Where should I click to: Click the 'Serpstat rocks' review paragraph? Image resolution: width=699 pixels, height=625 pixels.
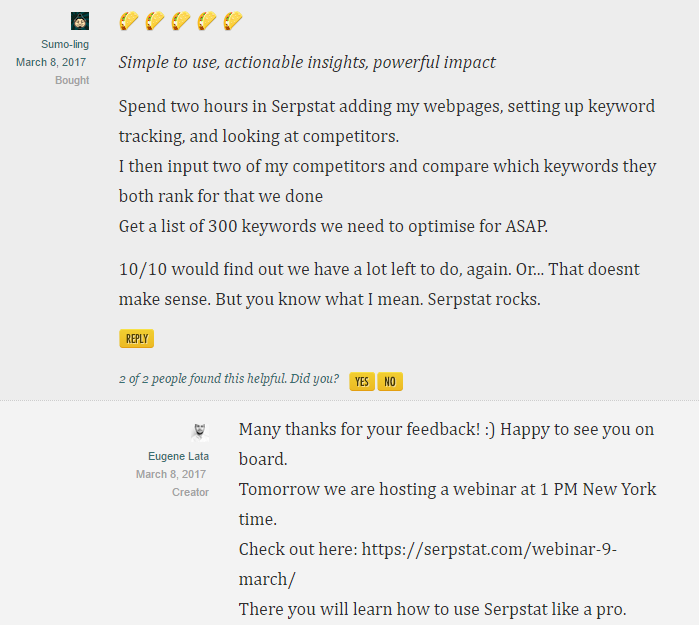[x=379, y=284]
